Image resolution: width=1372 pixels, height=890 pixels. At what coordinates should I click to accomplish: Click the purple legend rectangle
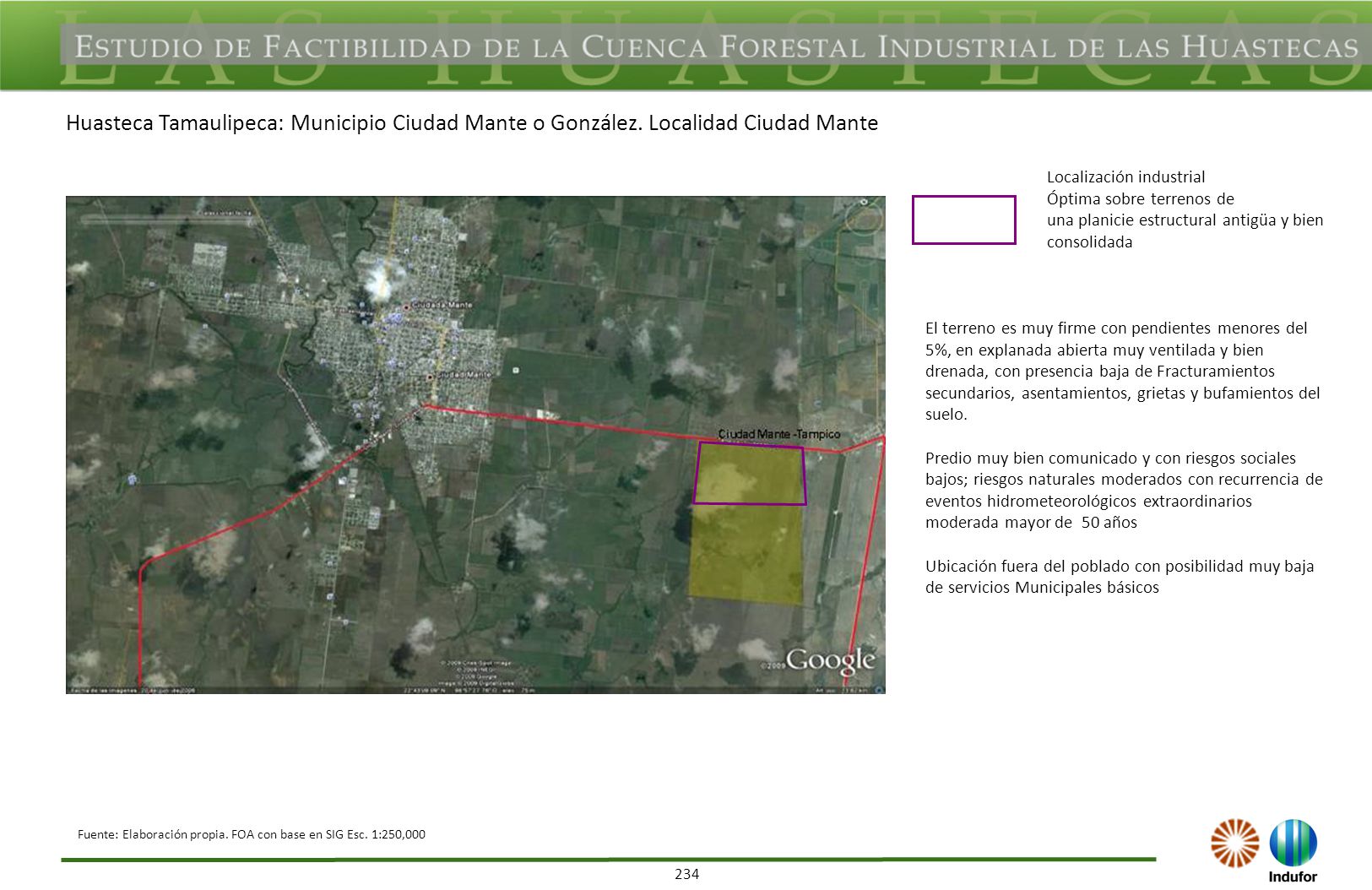coord(963,220)
